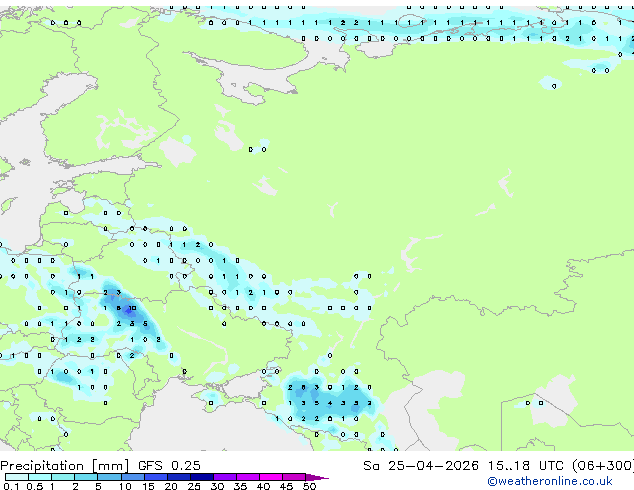Click the 30–35 mm purple legend swatch
The image size is (634, 490).
pos(224,477)
